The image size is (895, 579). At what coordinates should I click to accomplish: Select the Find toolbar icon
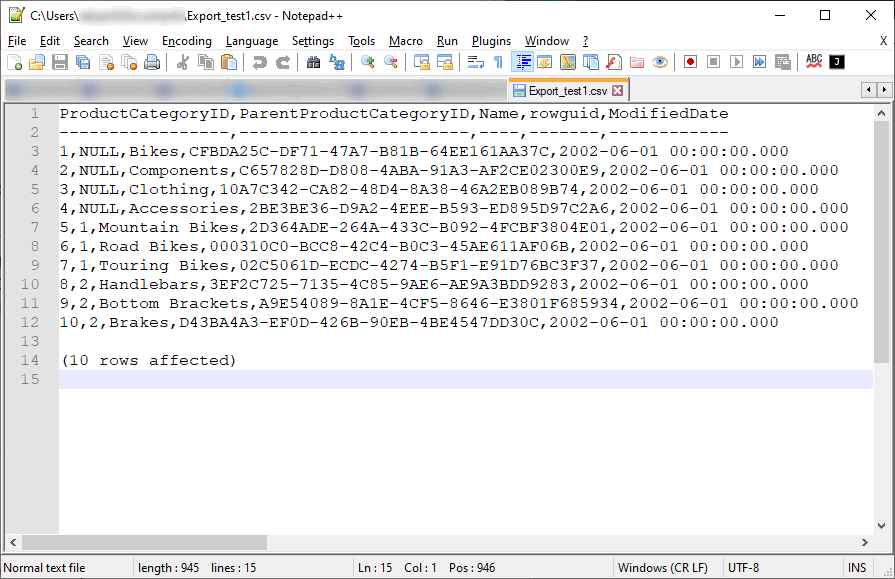(x=314, y=61)
